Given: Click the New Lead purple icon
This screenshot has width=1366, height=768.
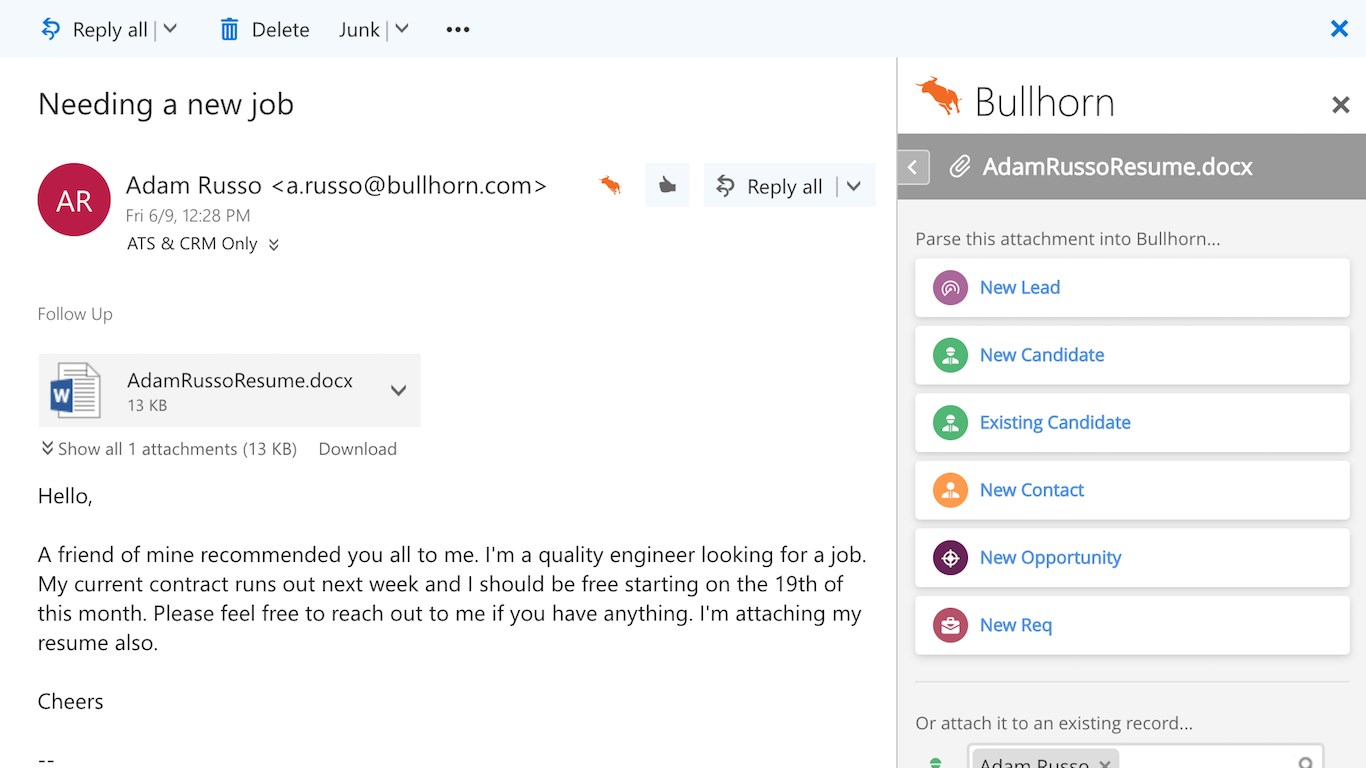Looking at the screenshot, I should pos(950,288).
